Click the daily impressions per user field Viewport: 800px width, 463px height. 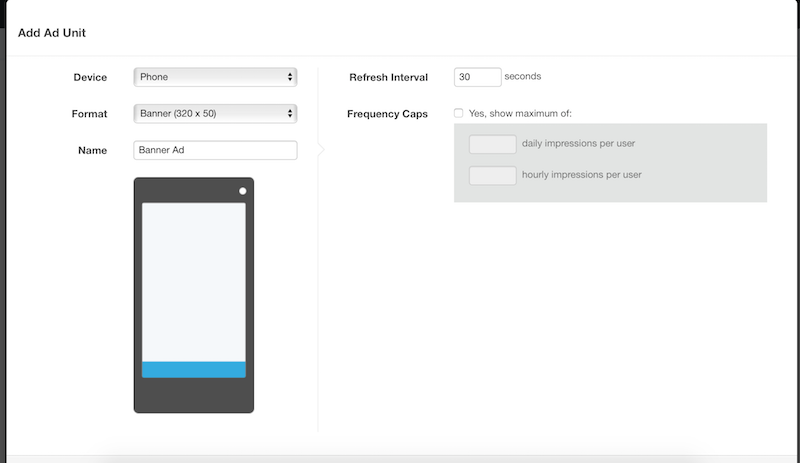pyautogui.click(x=493, y=144)
